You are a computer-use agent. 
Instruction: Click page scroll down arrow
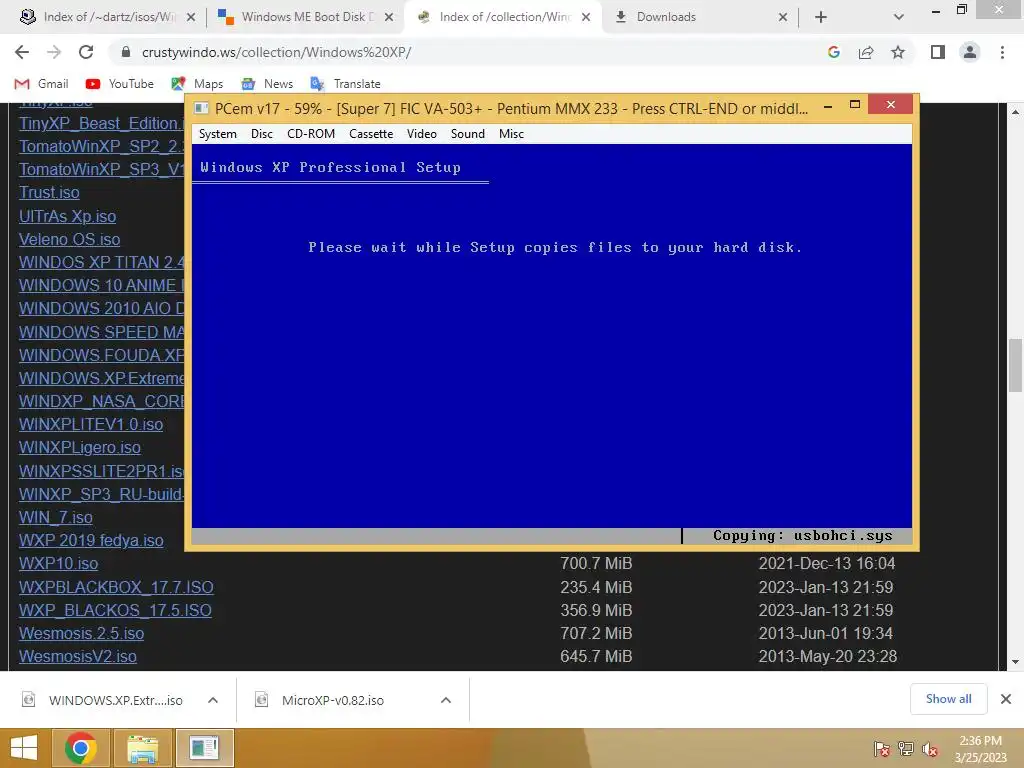pyautogui.click(x=1015, y=662)
